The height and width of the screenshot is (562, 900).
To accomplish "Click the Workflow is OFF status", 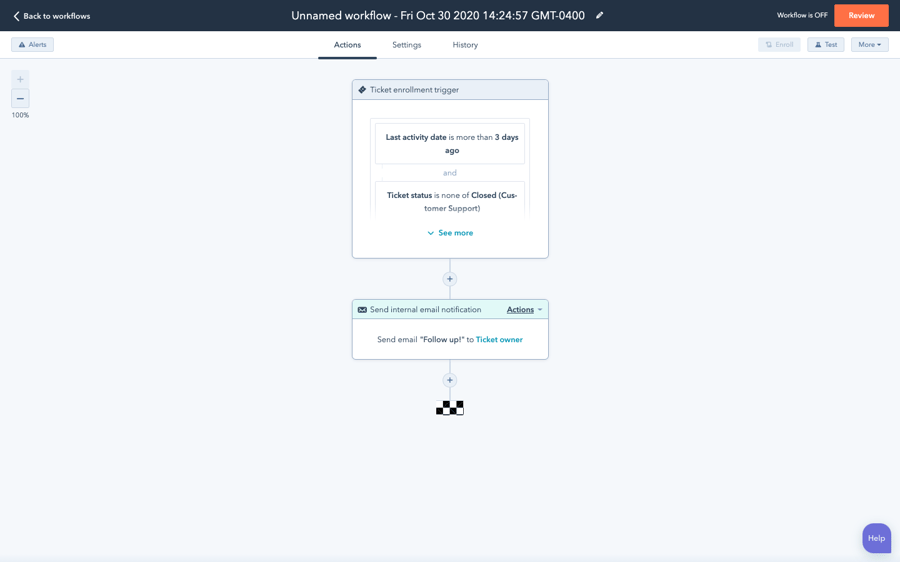I will [x=802, y=15].
